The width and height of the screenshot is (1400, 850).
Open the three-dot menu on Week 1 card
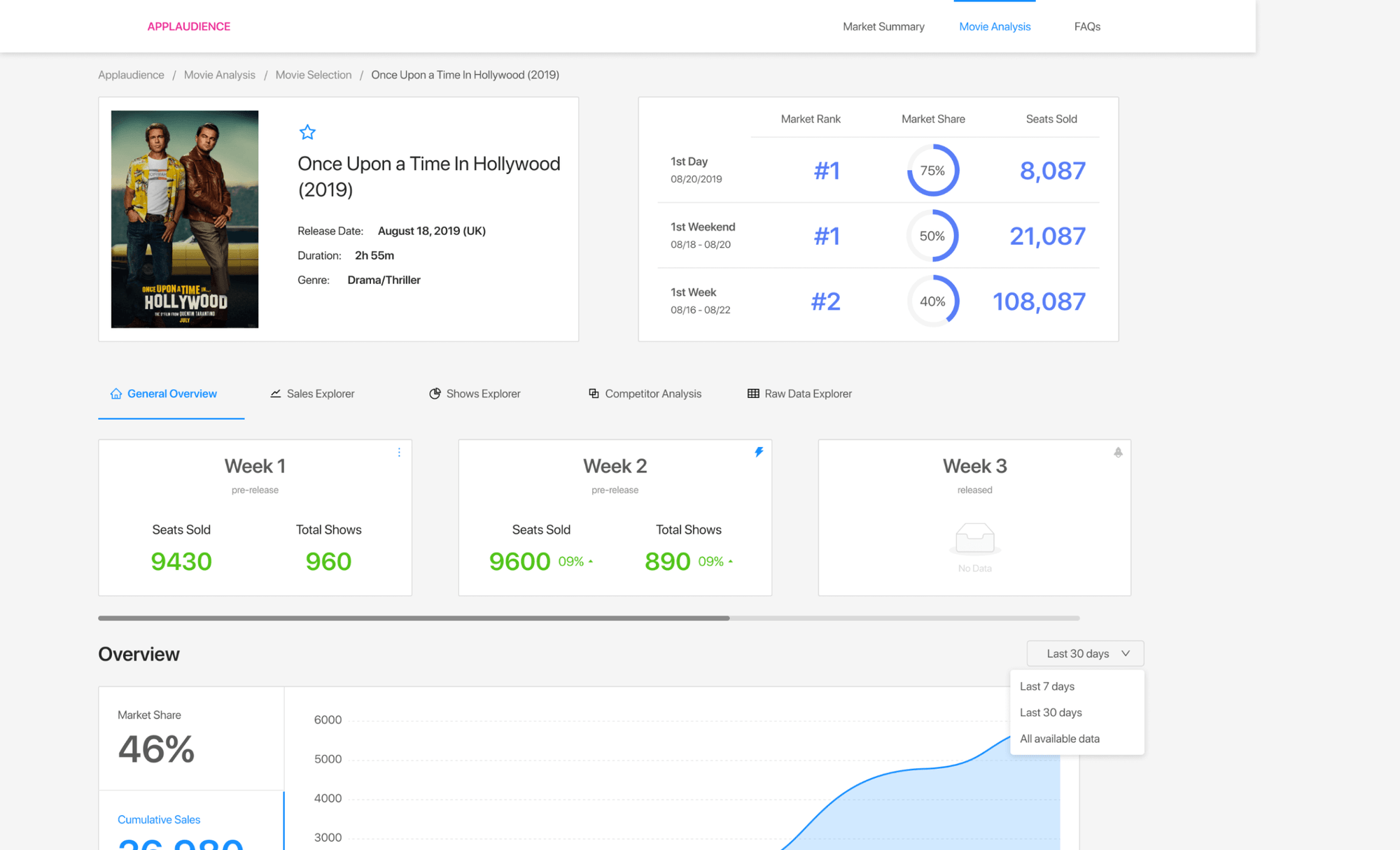(x=399, y=453)
